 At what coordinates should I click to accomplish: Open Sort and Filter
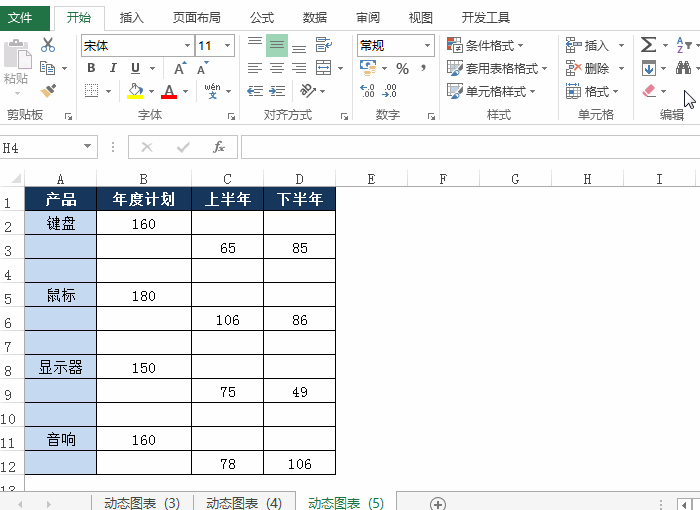(684, 45)
